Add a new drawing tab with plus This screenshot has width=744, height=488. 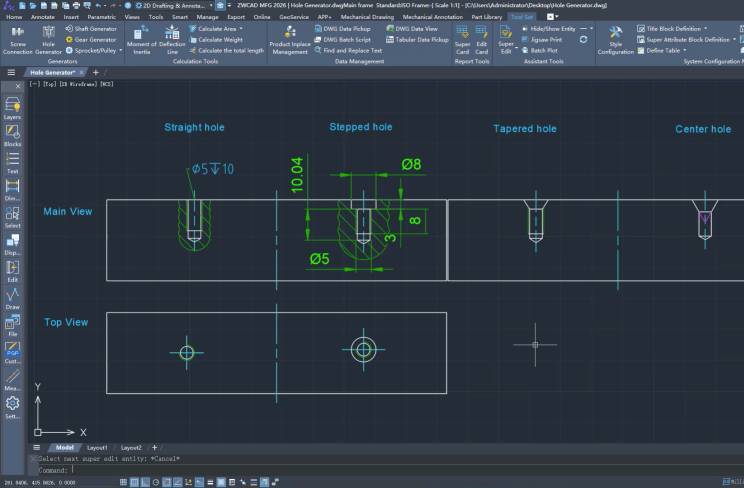click(x=96, y=73)
